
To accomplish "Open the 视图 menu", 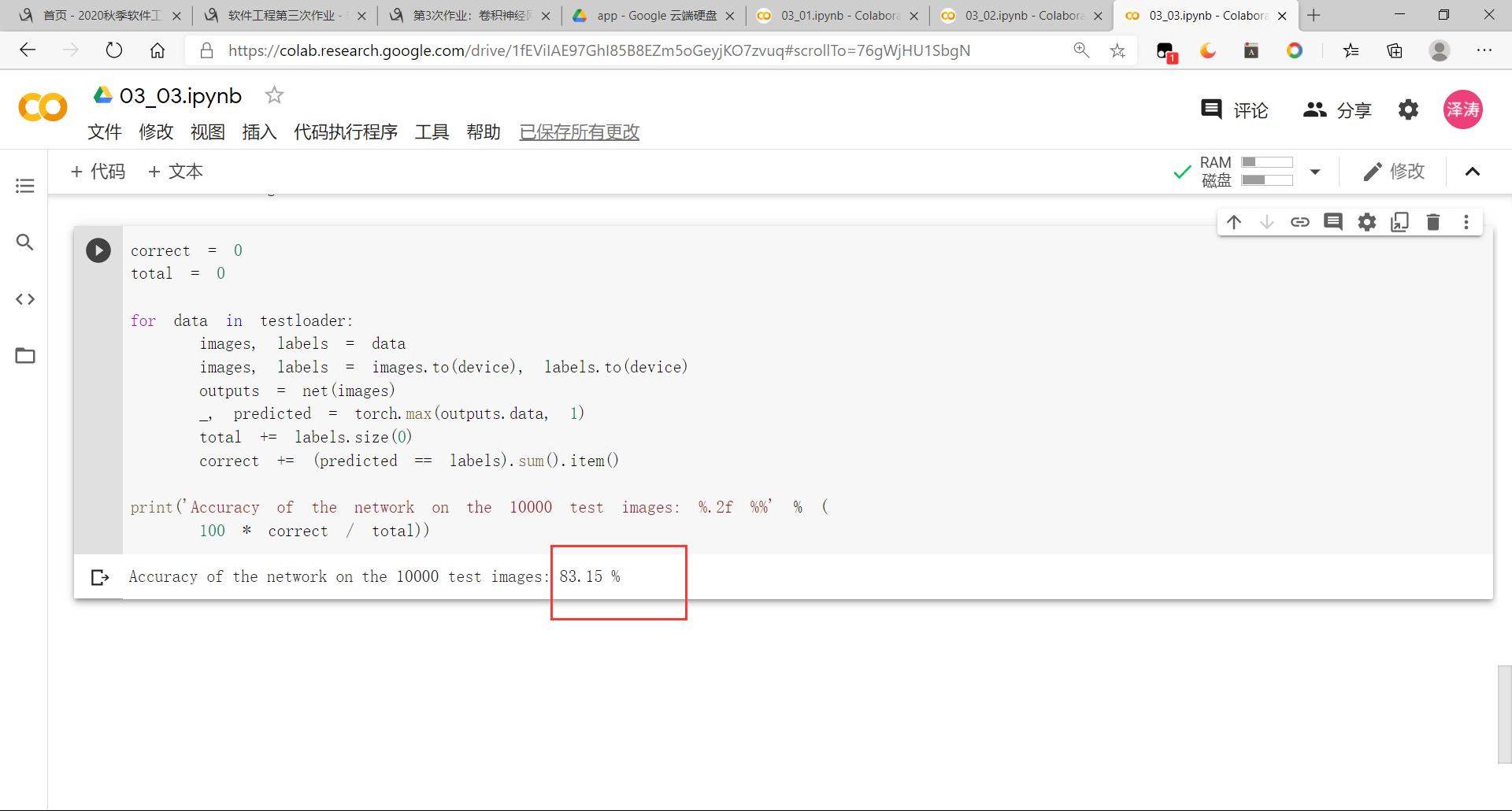I will pyautogui.click(x=208, y=131).
